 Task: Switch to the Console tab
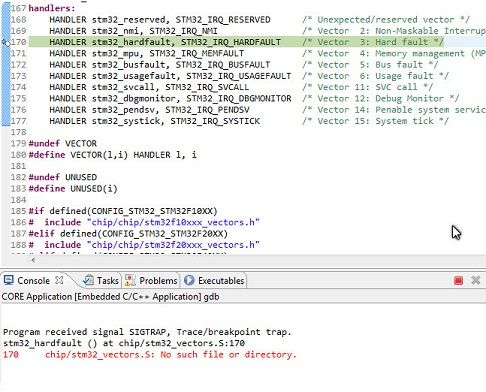[33, 281]
